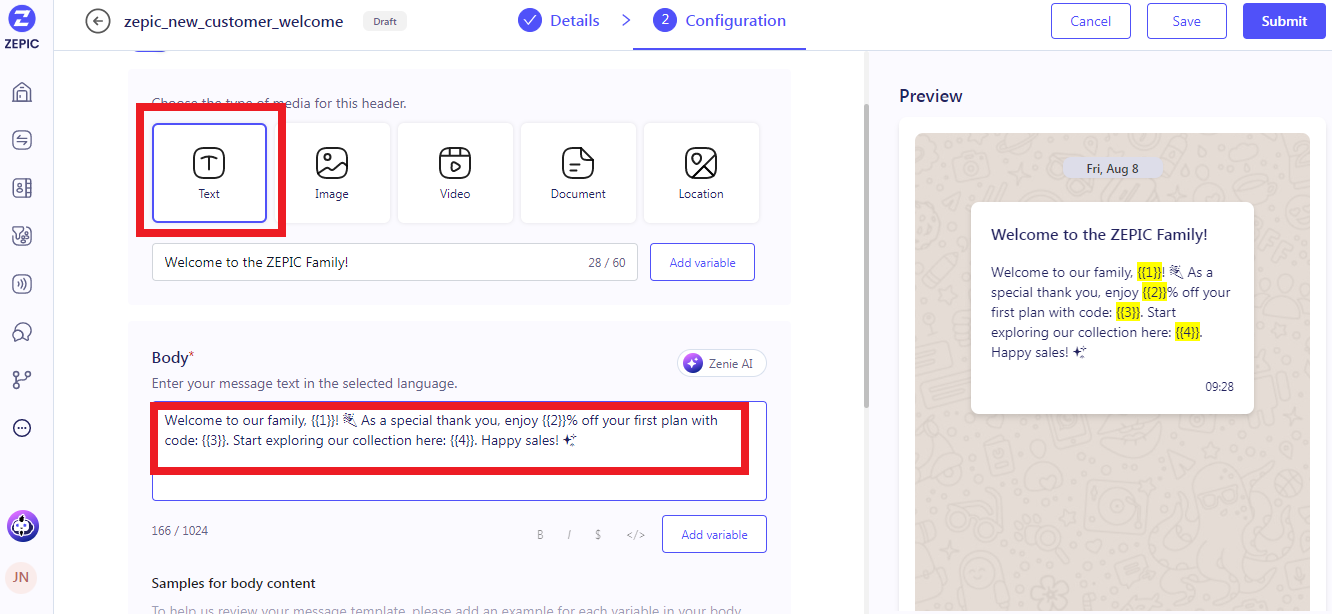Open the contacts book sidebar icon

(x=22, y=188)
